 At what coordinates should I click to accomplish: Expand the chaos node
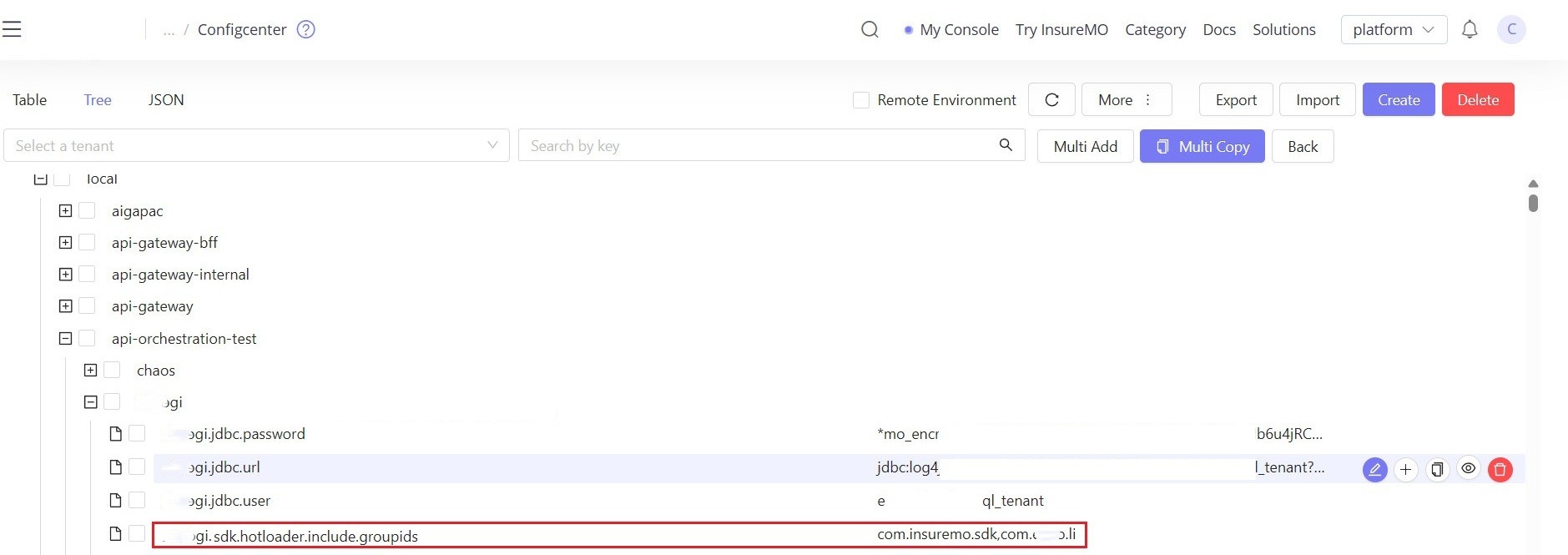point(90,370)
